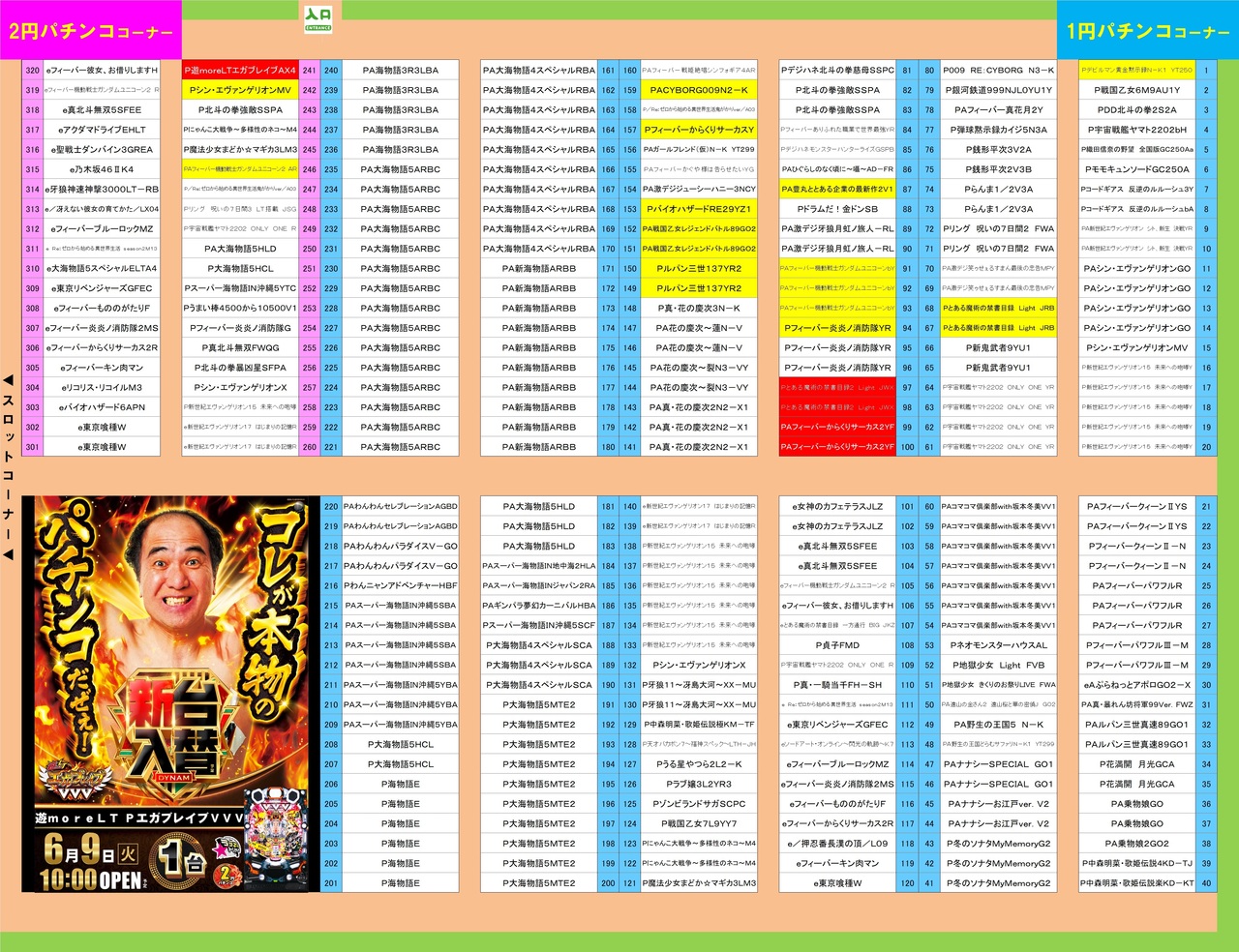Select the PA貞子FMD cell
The image size is (1239, 952).
pyautogui.click(x=838, y=645)
